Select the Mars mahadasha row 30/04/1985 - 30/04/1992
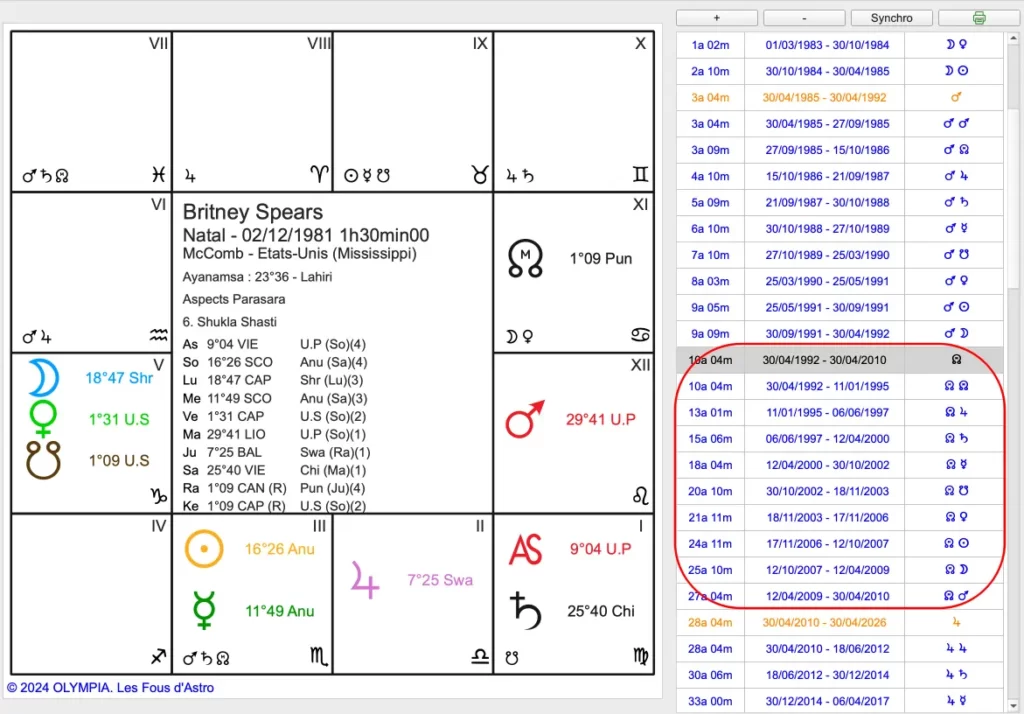The height and width of the screenshot is (714, 1024). click(840, 97)
